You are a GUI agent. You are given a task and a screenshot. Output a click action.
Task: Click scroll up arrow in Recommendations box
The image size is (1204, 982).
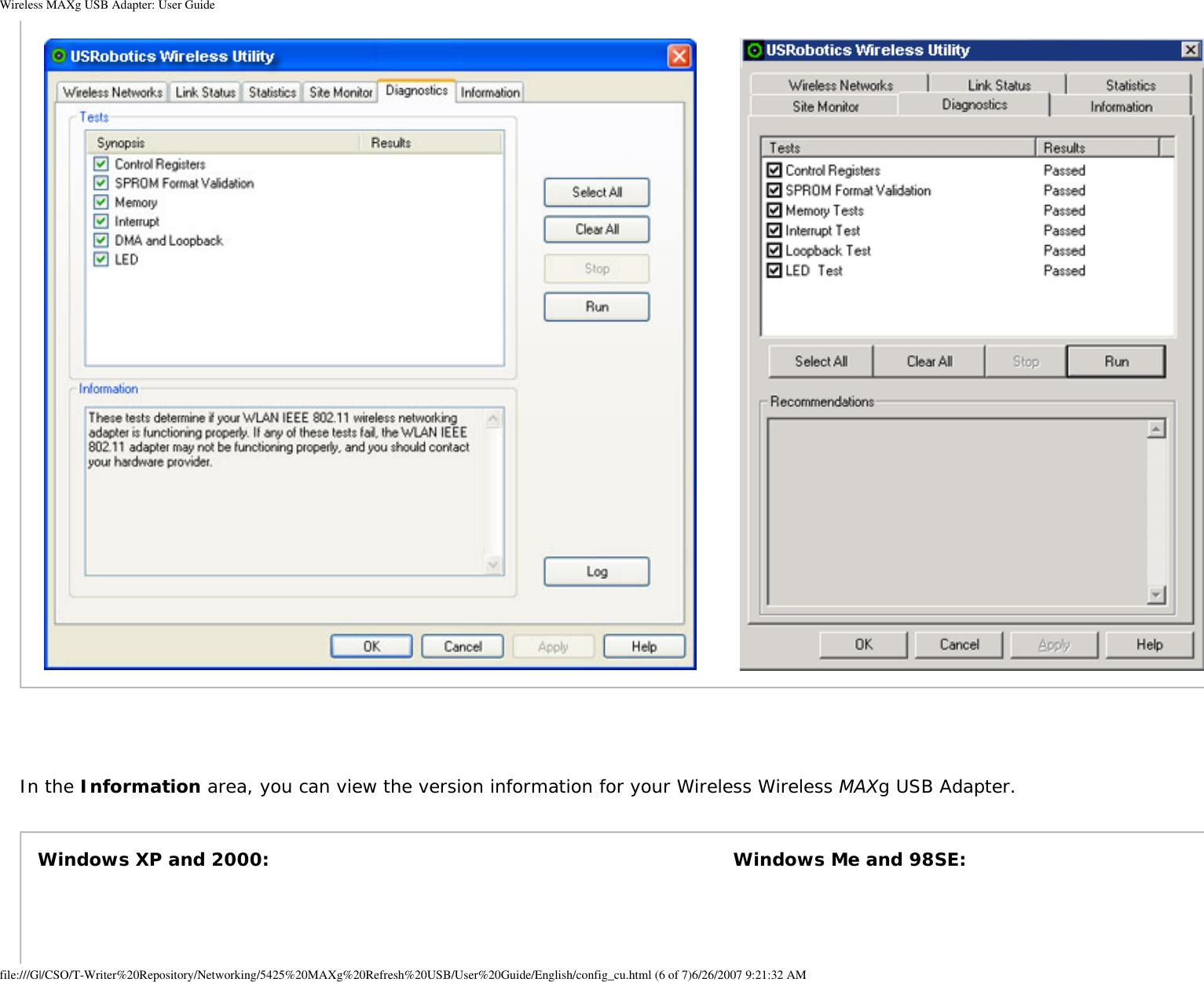(x=1156, y=429)
